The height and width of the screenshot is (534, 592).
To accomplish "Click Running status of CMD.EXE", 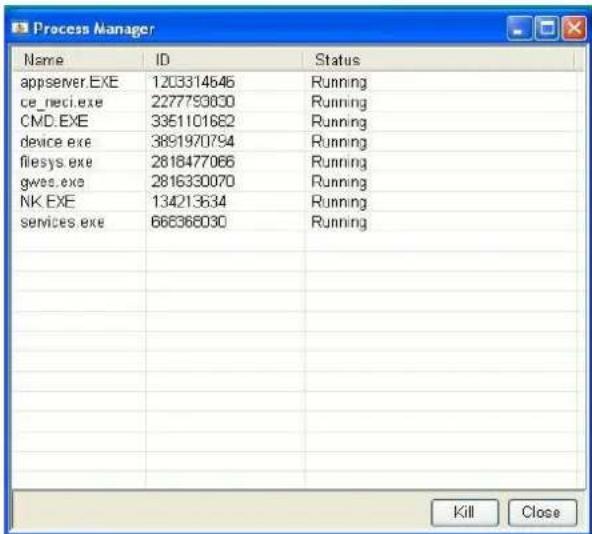I will [339, 122].
